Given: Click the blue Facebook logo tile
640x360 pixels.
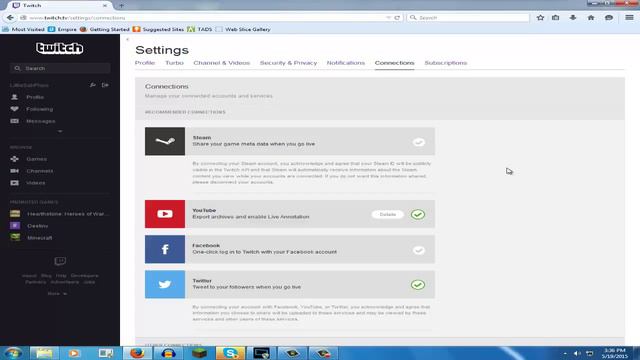Looking at the screenshot, I should coord(165,249).
